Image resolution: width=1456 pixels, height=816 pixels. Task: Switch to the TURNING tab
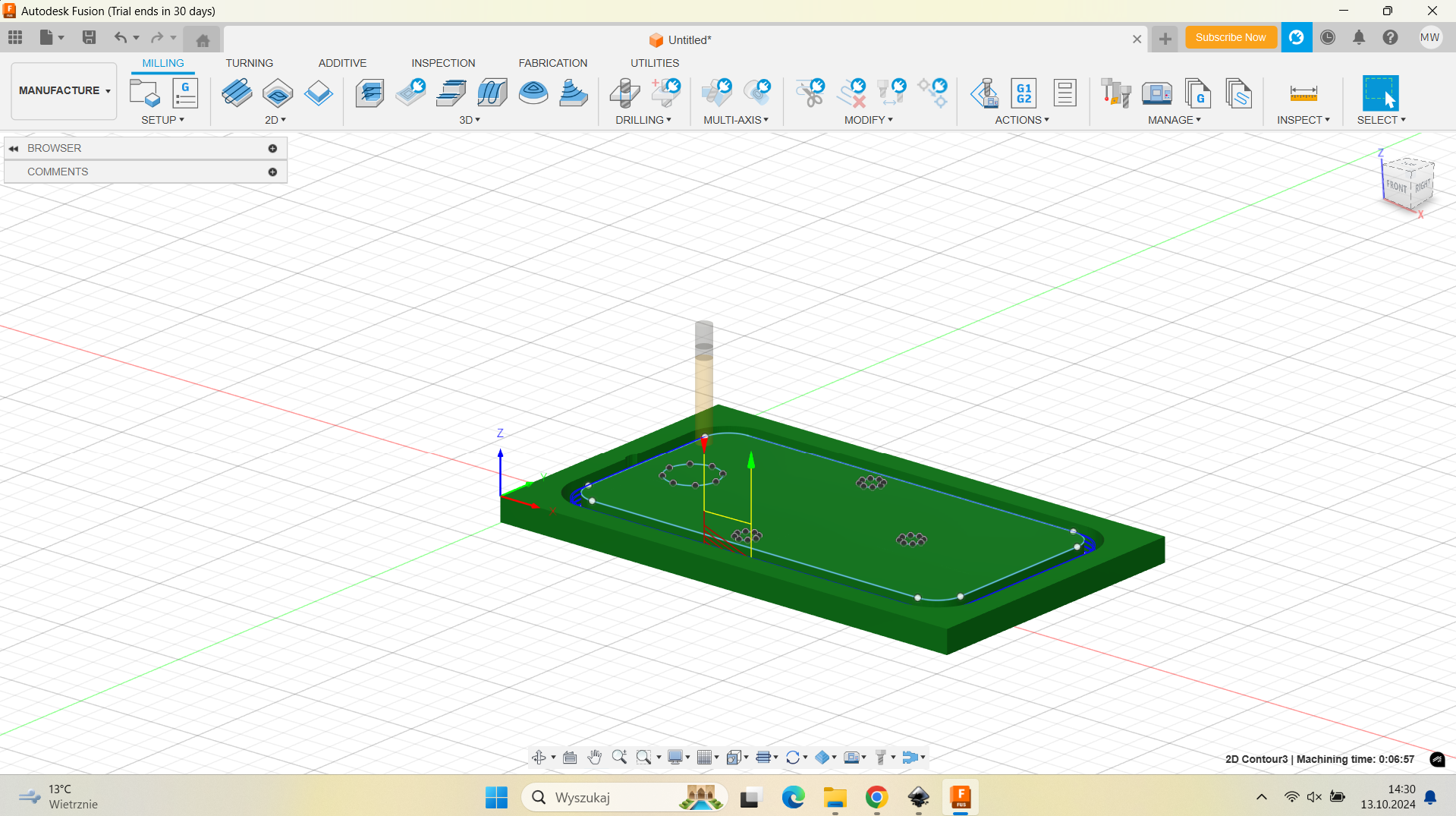(x=249, y=63)
